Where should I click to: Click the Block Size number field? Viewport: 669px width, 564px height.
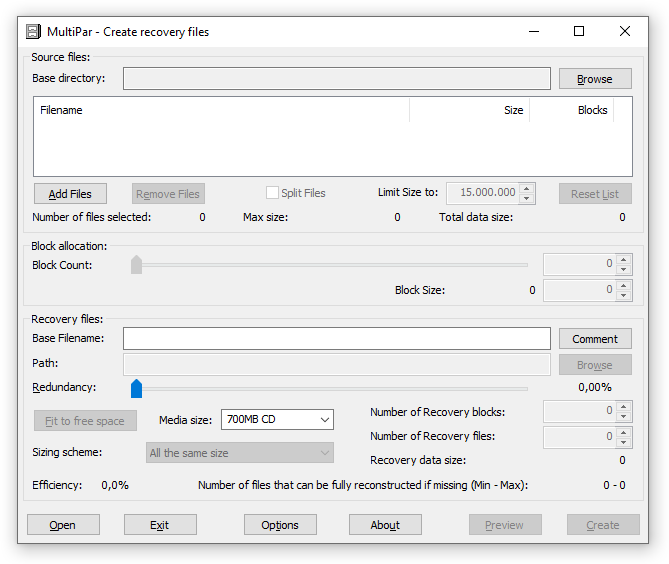[x=579, y=291]
